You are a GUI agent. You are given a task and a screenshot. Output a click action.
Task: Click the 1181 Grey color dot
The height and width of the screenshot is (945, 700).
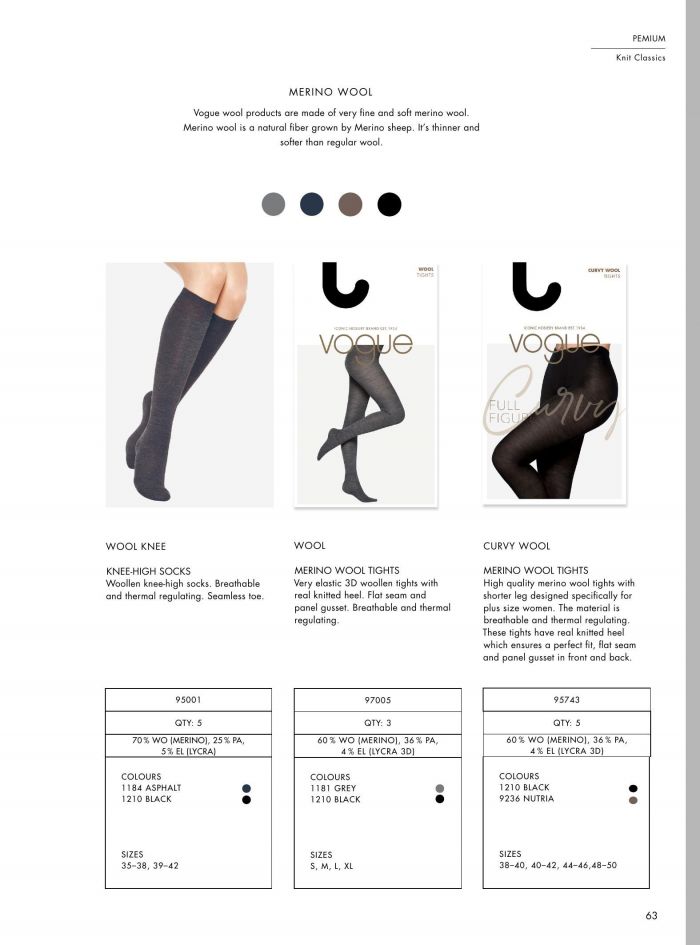point(440,788)
